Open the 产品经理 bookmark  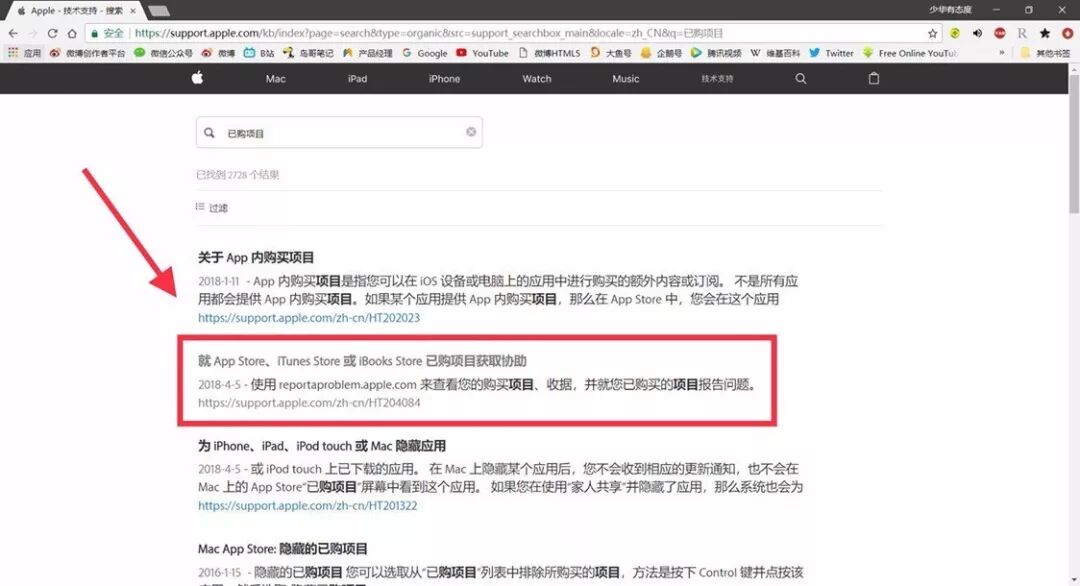(367, 53)
